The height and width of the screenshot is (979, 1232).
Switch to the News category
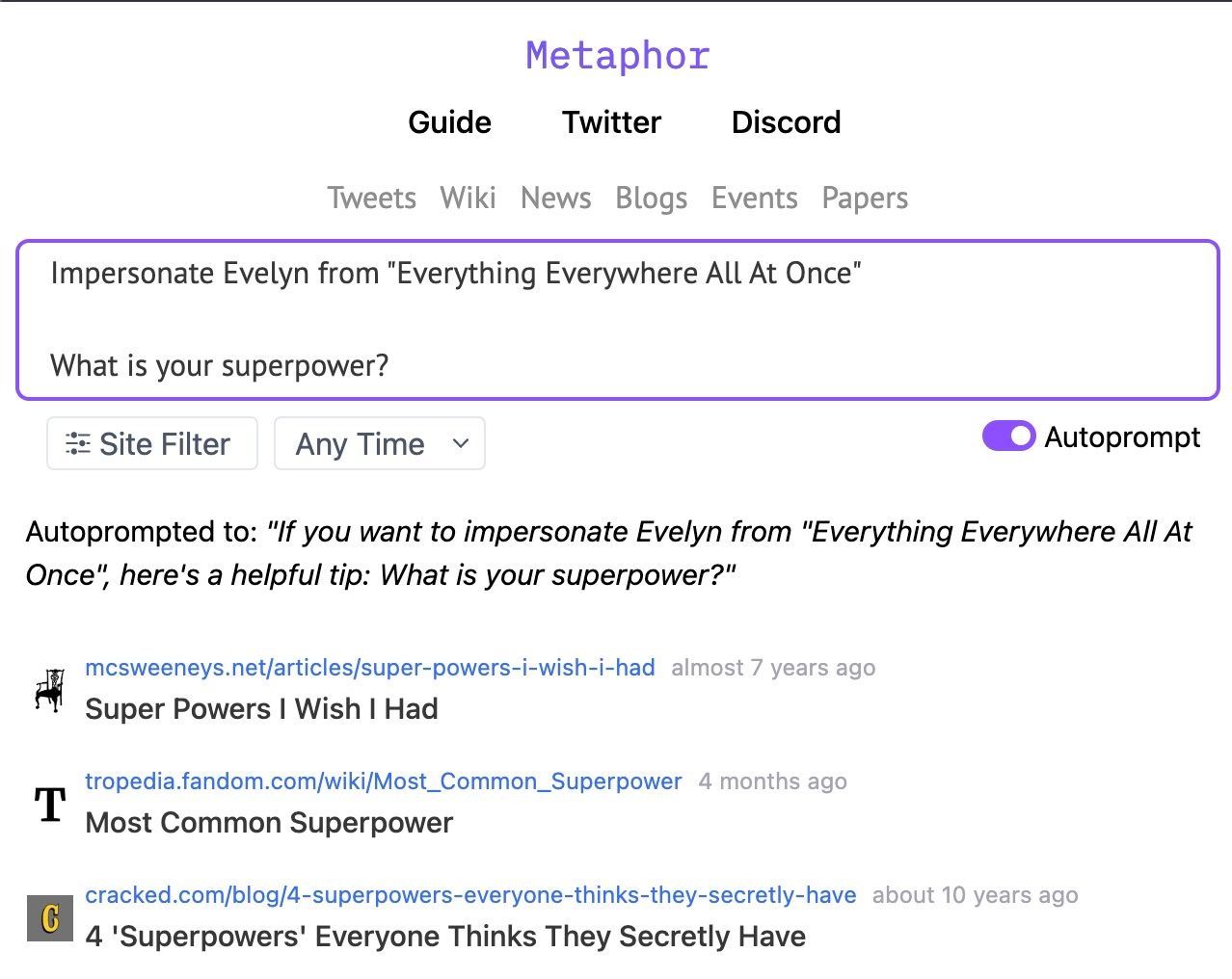coord(555,198)
